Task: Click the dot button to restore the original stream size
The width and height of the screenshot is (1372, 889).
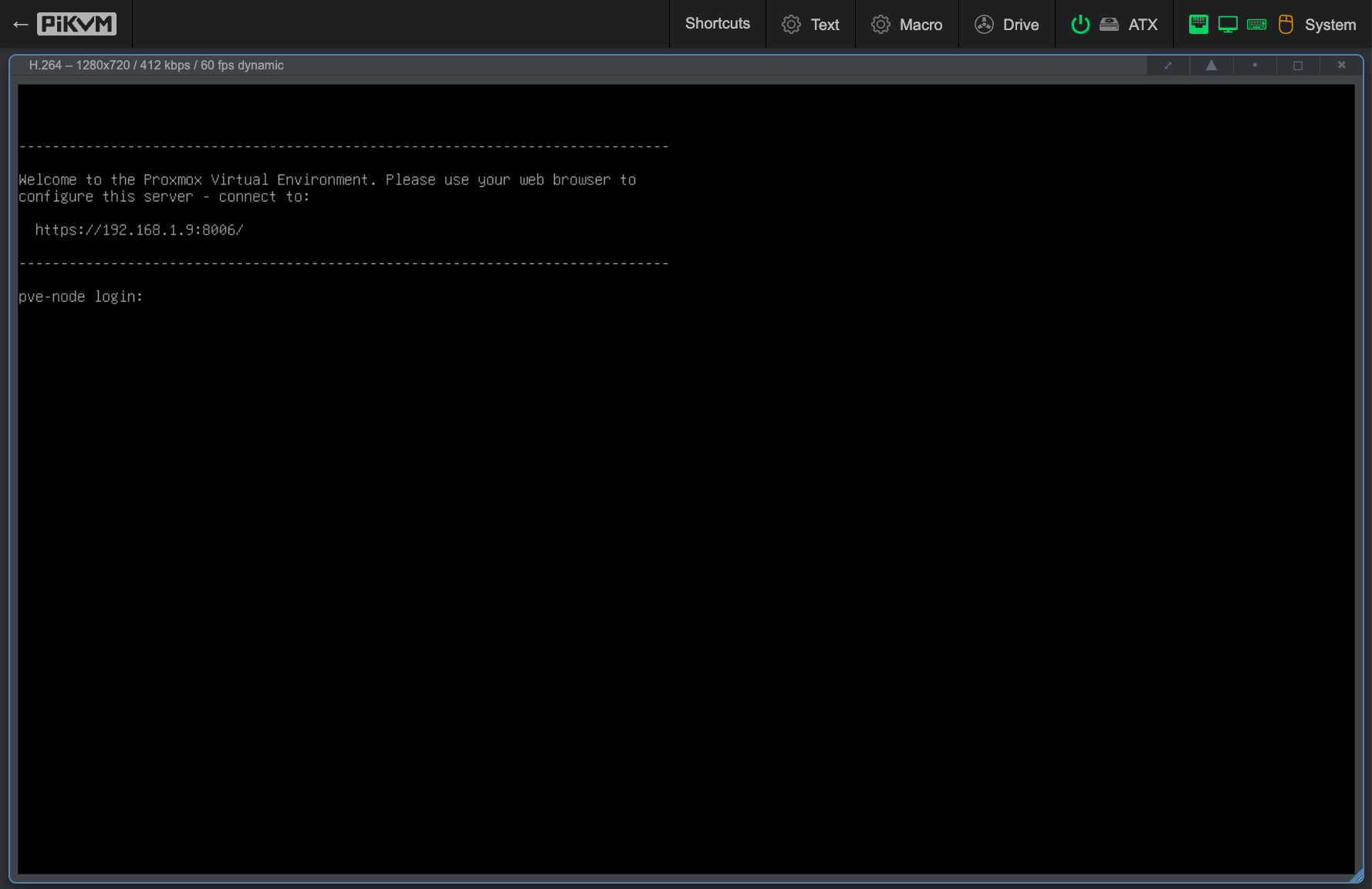Action: (1255, 66)
